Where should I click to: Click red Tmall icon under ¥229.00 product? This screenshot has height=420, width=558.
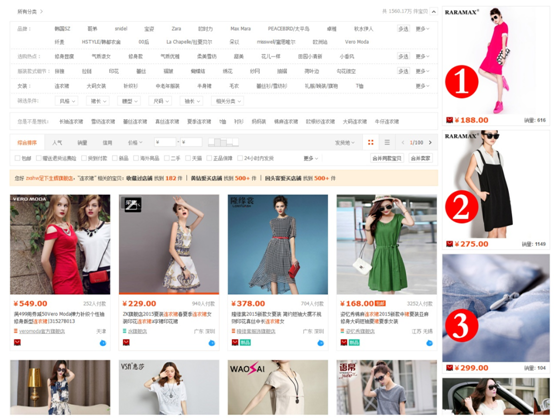[x=126, y=342]
